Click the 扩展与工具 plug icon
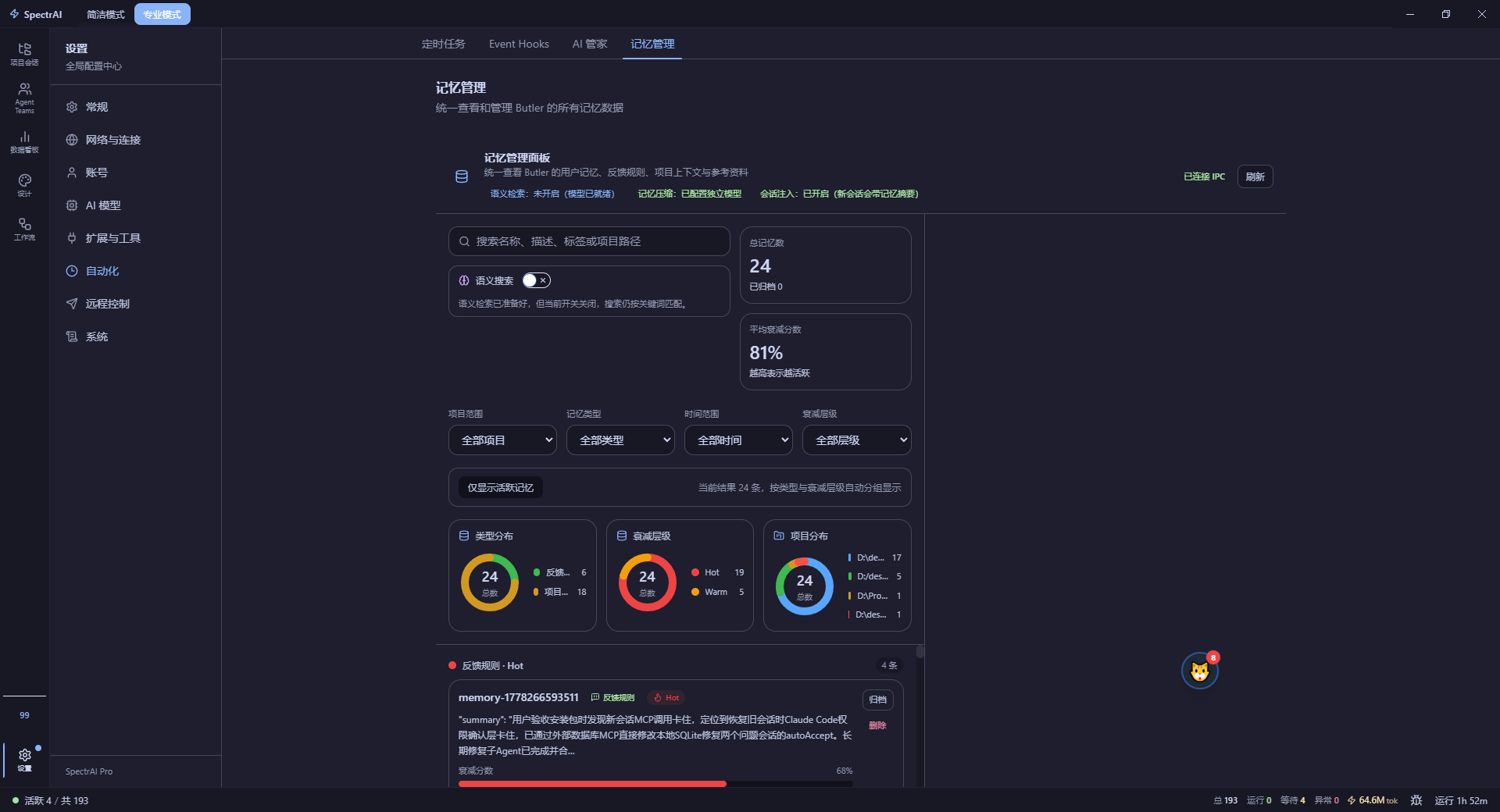 point(72,238)
